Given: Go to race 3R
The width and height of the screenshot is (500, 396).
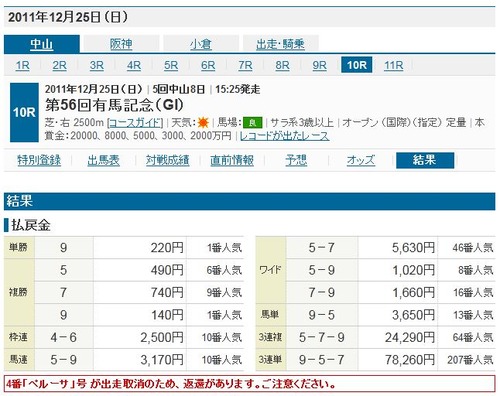Looking at the screenshot, I should pos(97,65).
